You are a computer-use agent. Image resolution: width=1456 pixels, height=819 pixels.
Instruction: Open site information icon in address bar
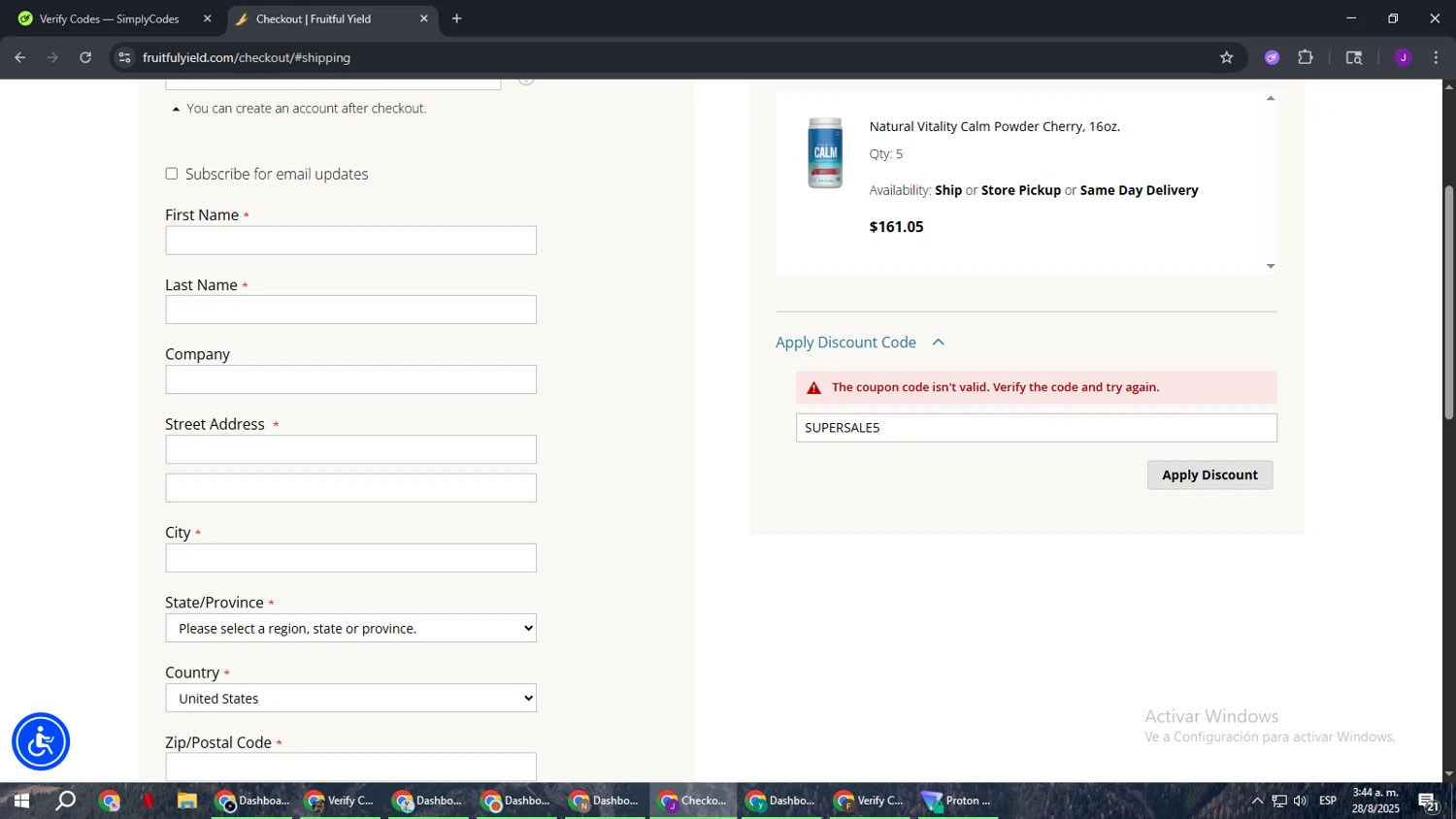(x=124, y=57)
